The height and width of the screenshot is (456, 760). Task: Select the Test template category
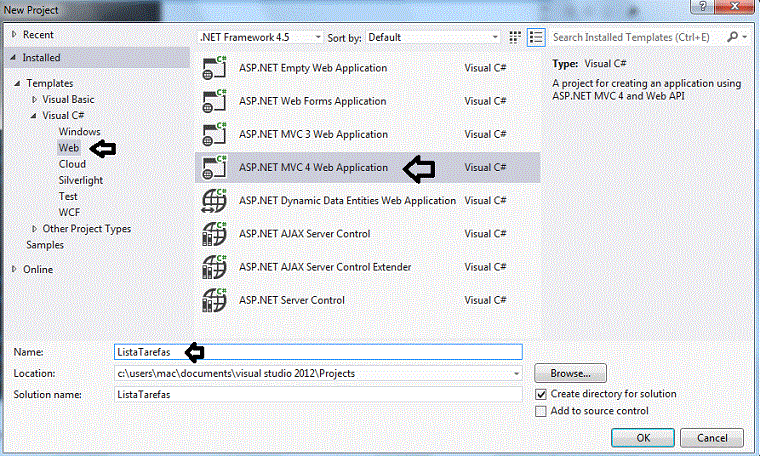(68, 196)
